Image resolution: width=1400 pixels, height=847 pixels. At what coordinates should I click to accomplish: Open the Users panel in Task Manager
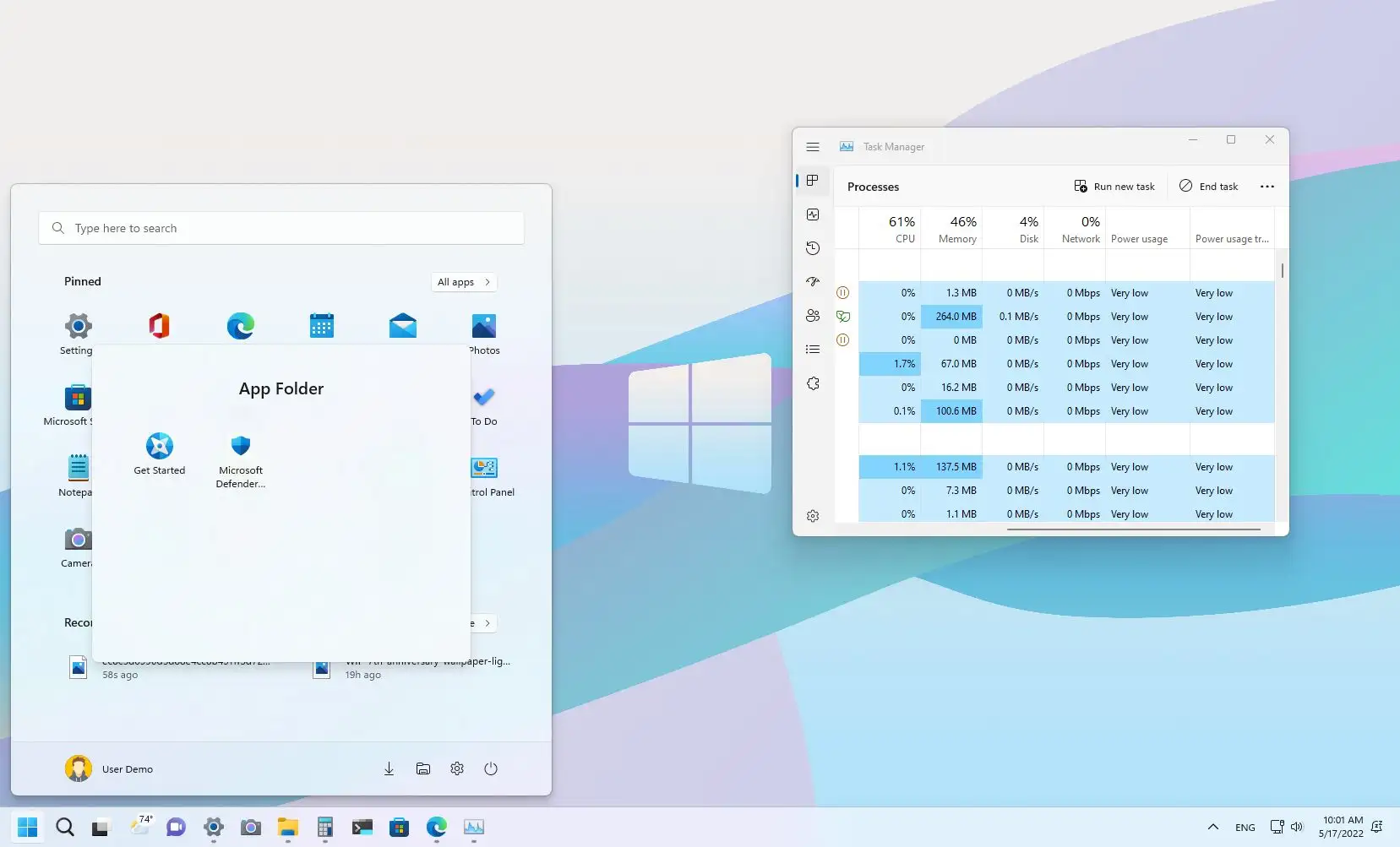813,315
